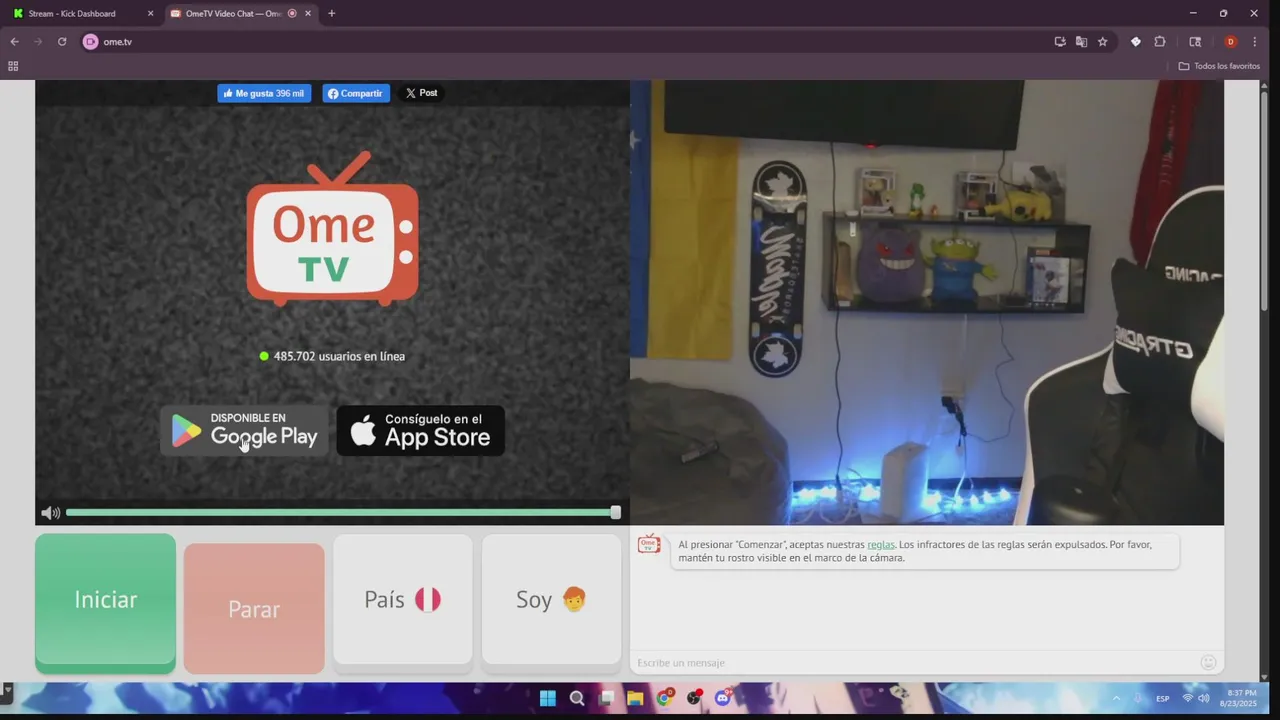Click the Facebook Compartir button
This screenshot has height=720, width=1280.
356,93
